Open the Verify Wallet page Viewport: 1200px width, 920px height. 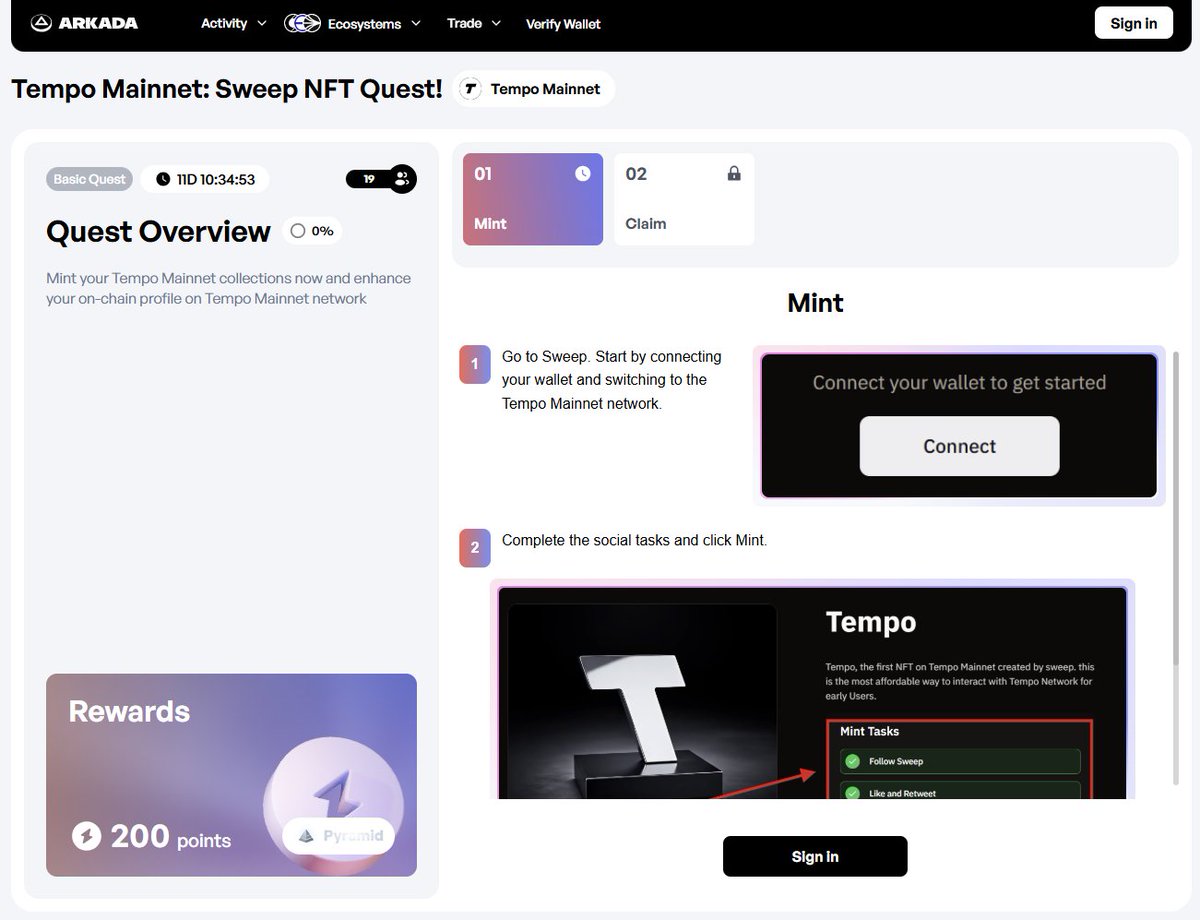click(x=563, y=23)
